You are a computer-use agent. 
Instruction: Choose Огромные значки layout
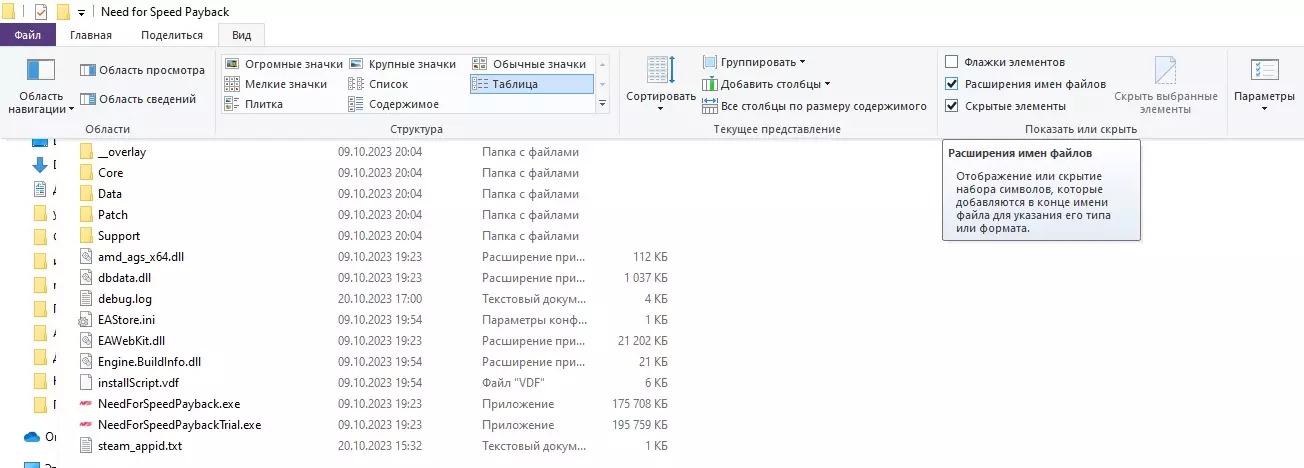point(283,64)
